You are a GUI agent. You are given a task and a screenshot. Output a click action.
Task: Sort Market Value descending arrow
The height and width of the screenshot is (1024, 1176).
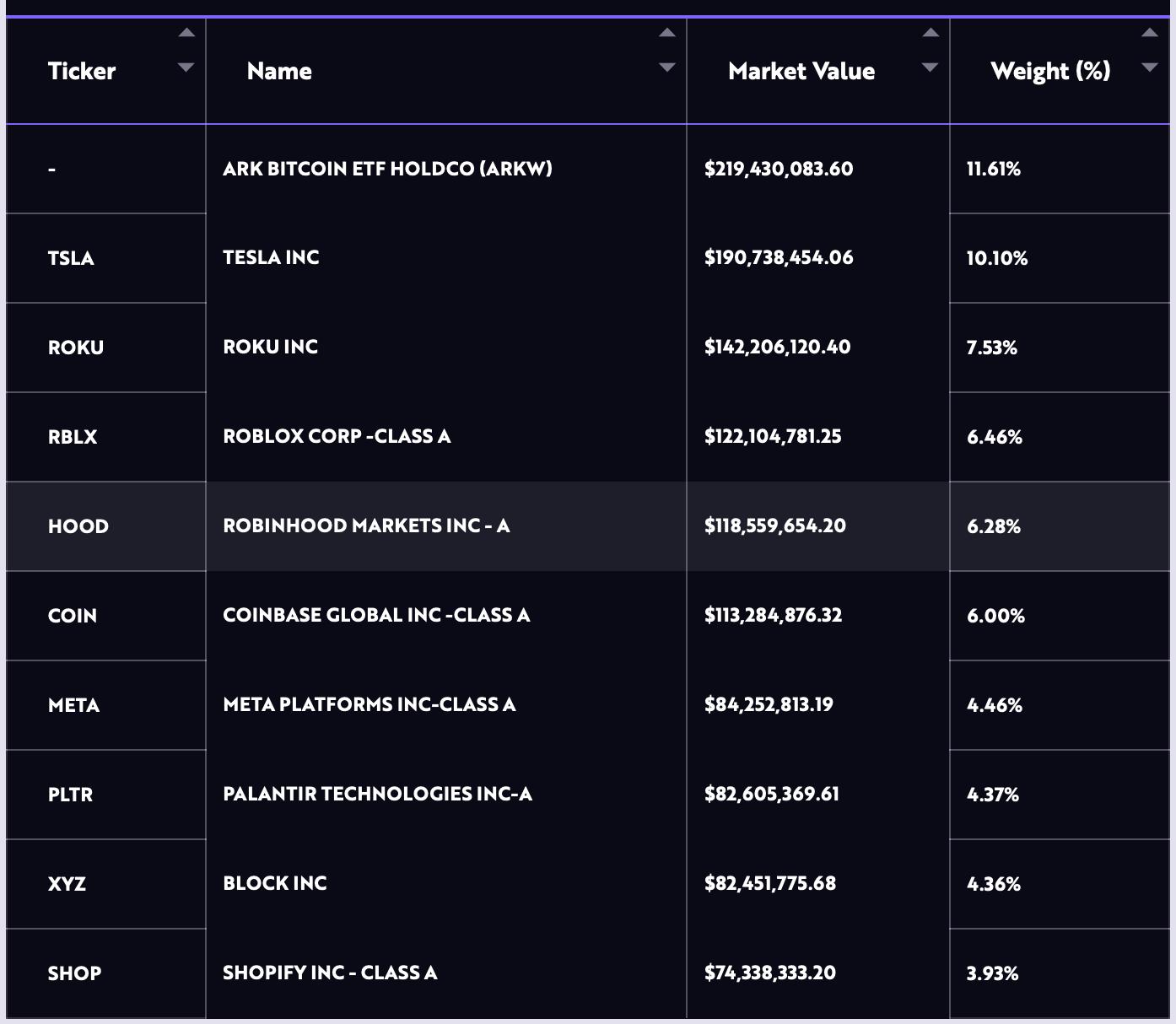coord(931,67)
